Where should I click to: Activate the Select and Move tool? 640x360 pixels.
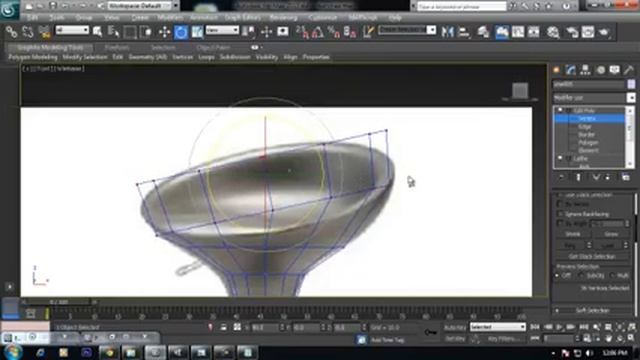[x=164, y=32]
